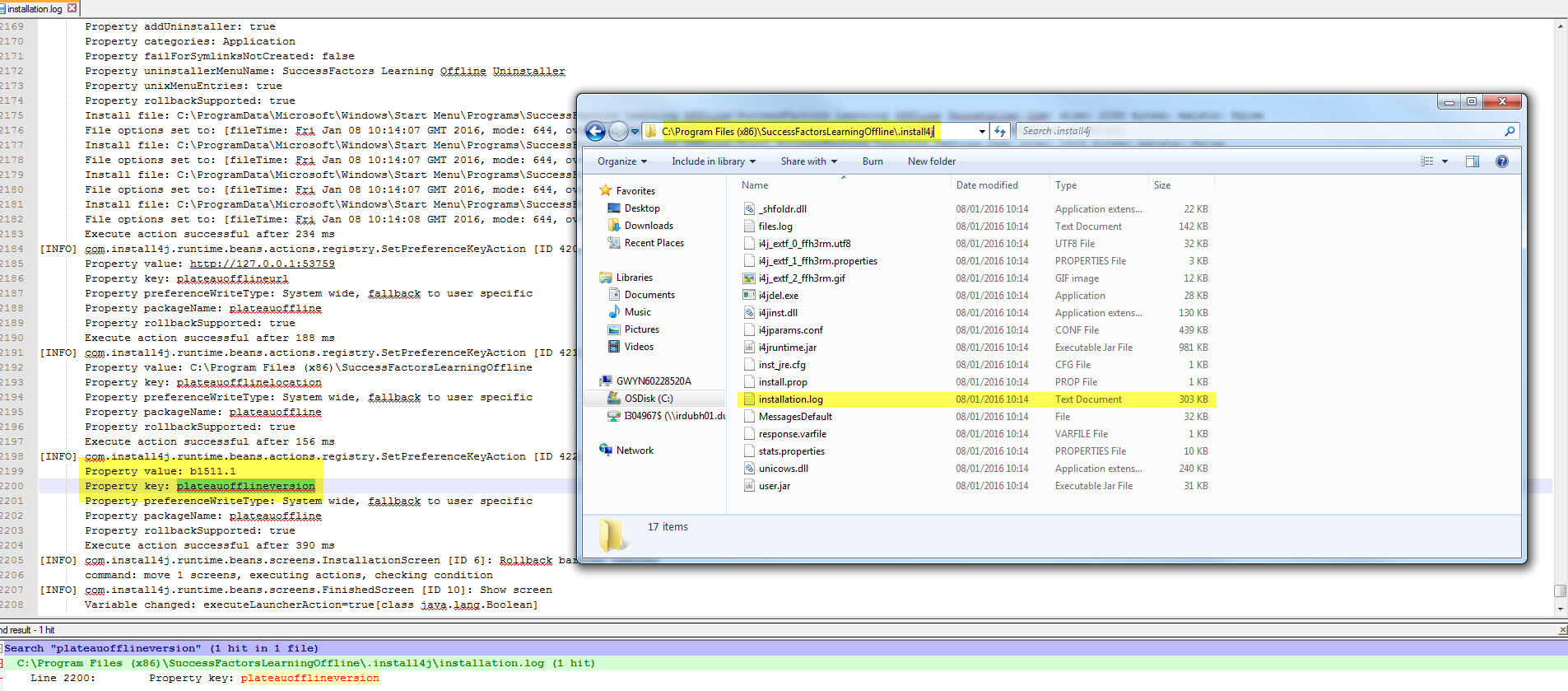The image size is (1568, 691).
Task: Open the Include in library menu
Action: (x=713, y=161)
